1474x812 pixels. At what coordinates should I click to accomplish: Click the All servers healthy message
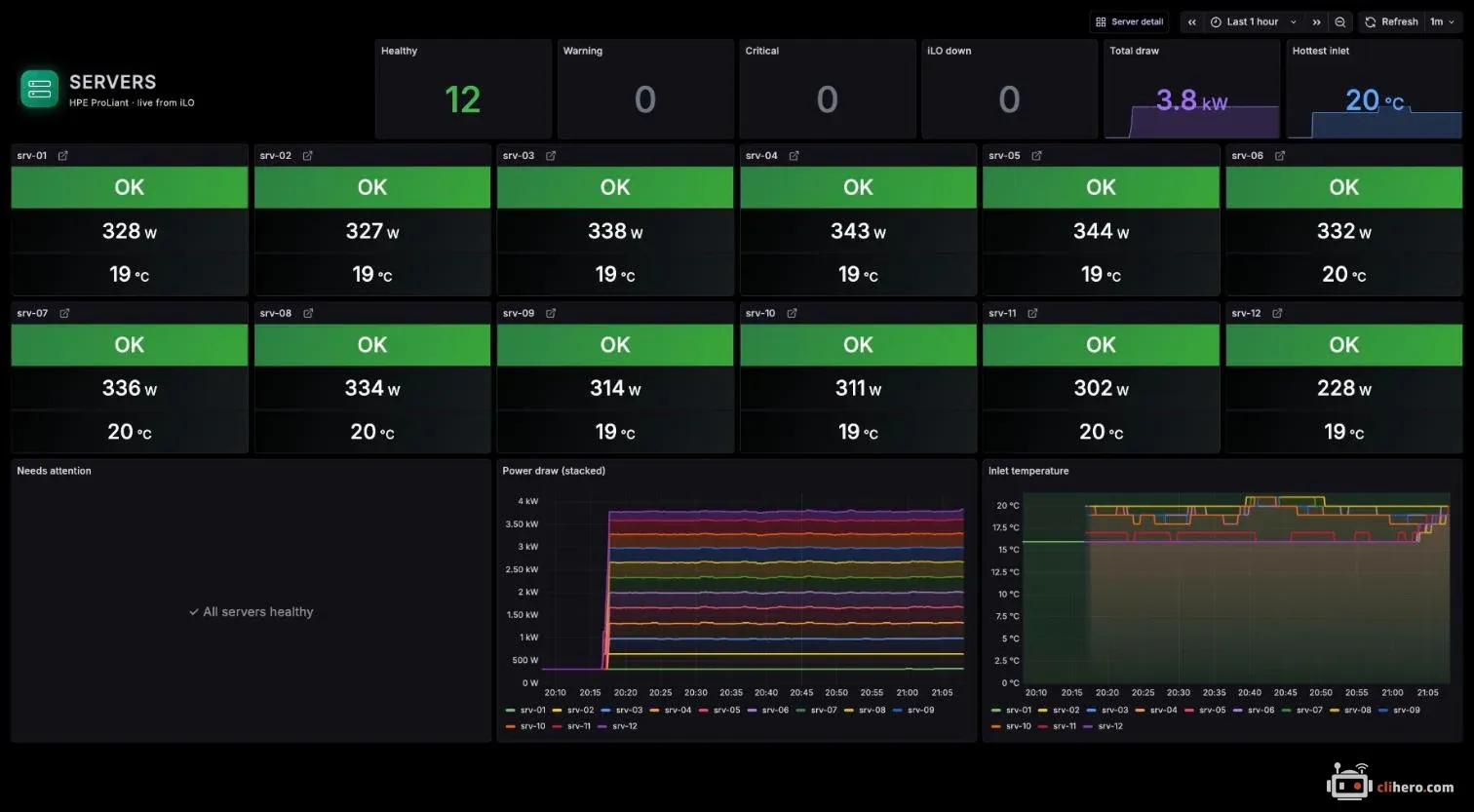click(252, 612)
